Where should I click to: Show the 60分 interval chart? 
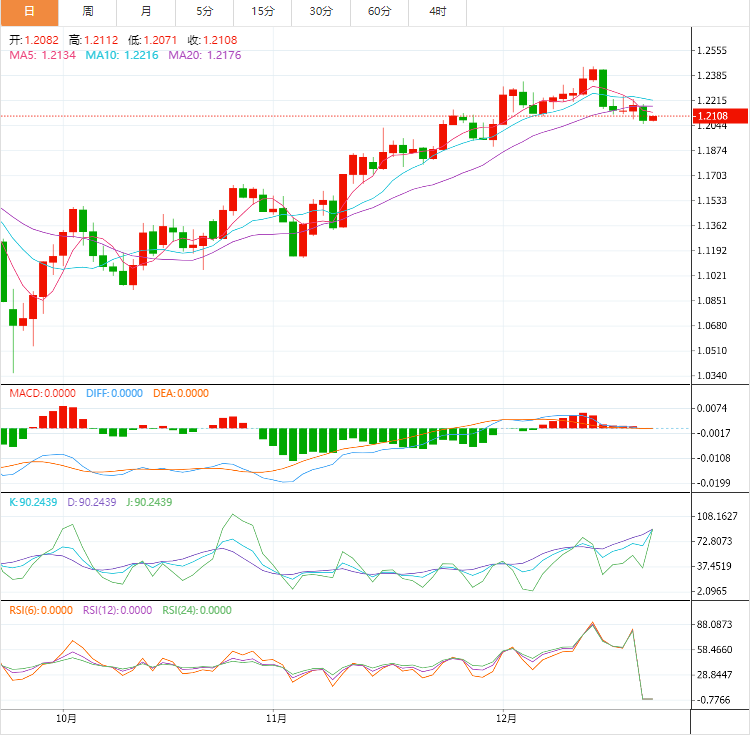point(379,12)
